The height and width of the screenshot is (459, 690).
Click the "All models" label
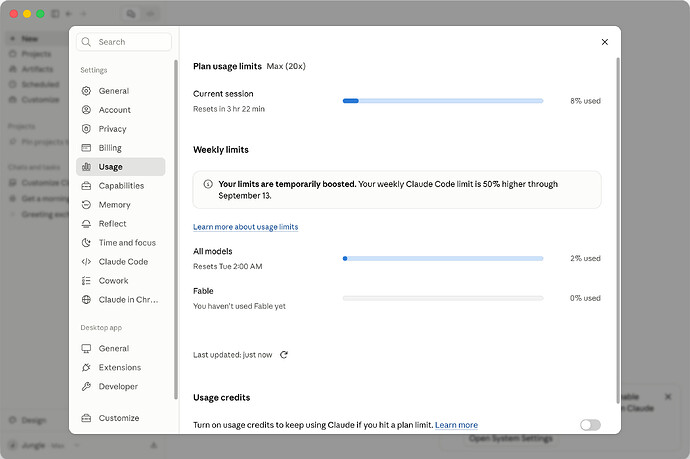point(213,251)
